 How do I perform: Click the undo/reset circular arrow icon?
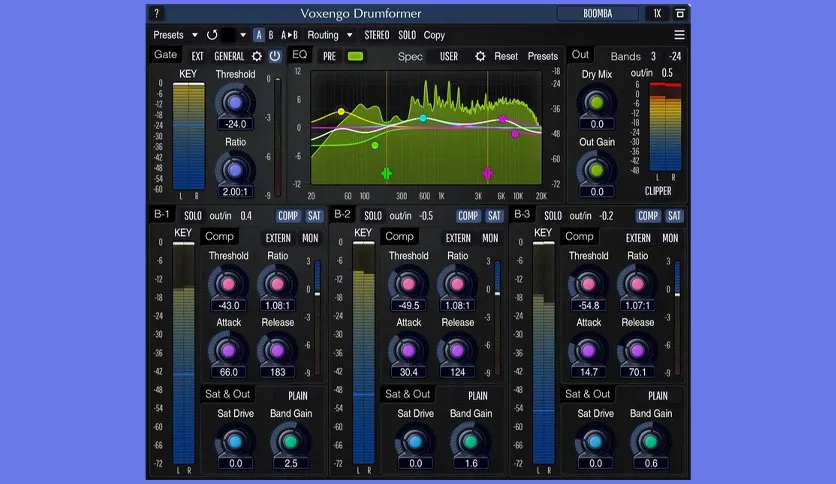point(212,35)
